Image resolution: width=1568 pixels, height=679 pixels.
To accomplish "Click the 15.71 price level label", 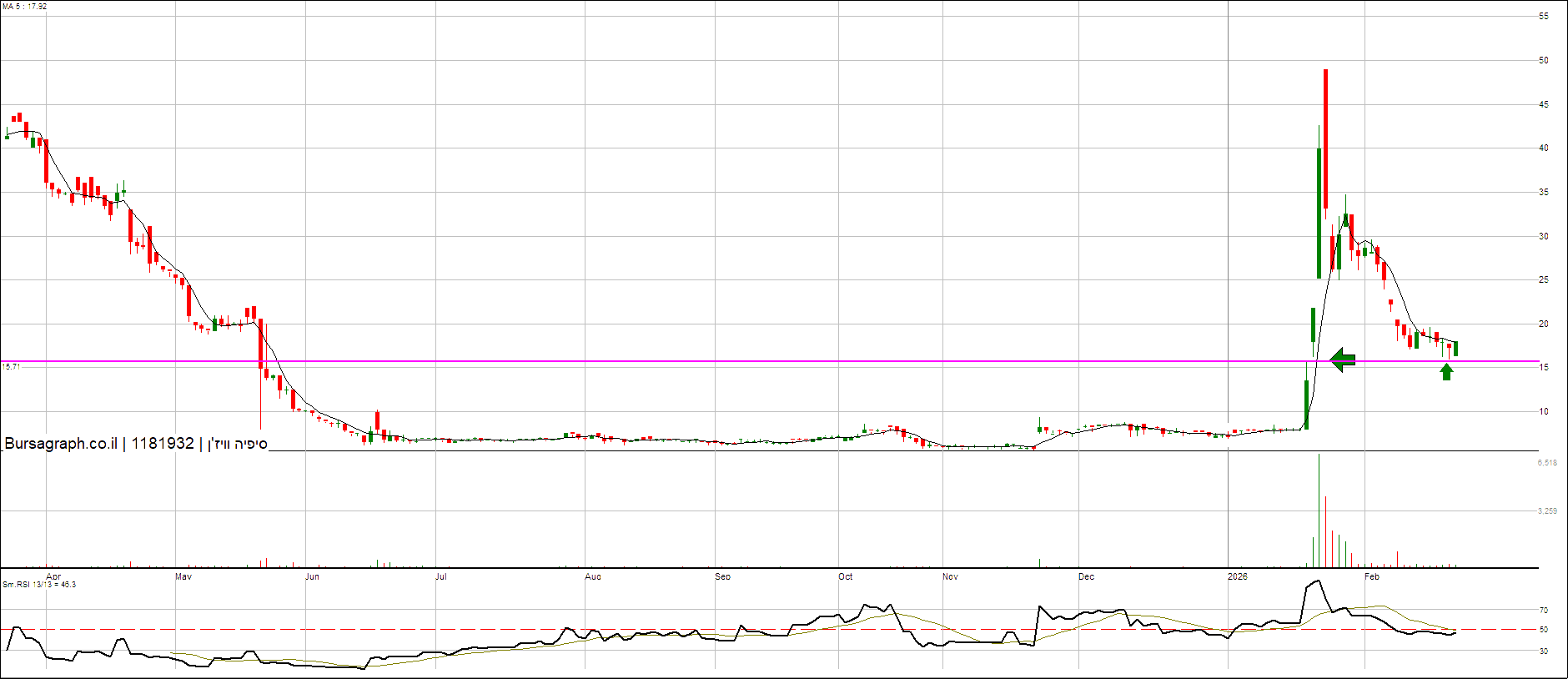I will 11,367.
